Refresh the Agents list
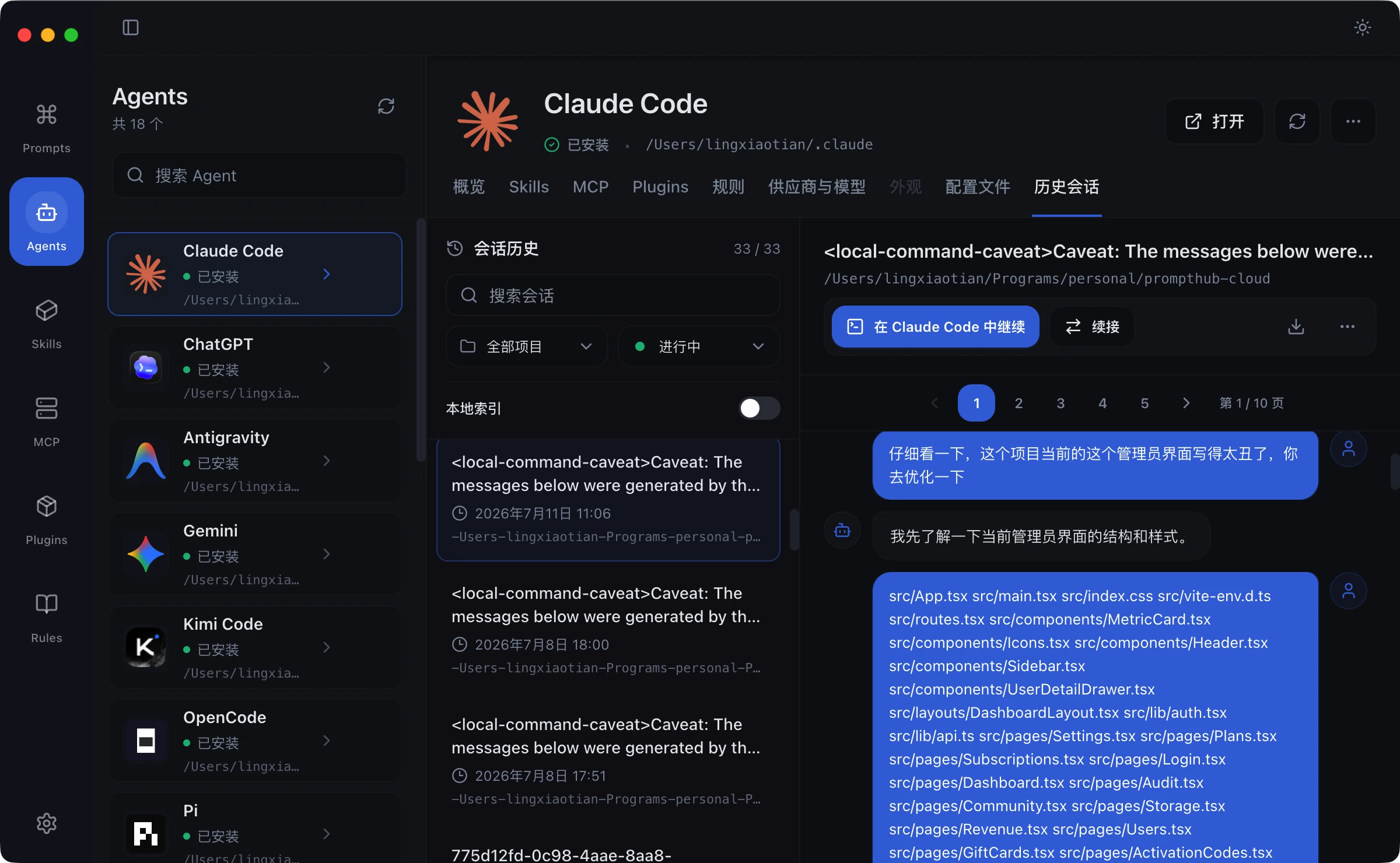The image size is (1400, 863). [x=386, y=106]
